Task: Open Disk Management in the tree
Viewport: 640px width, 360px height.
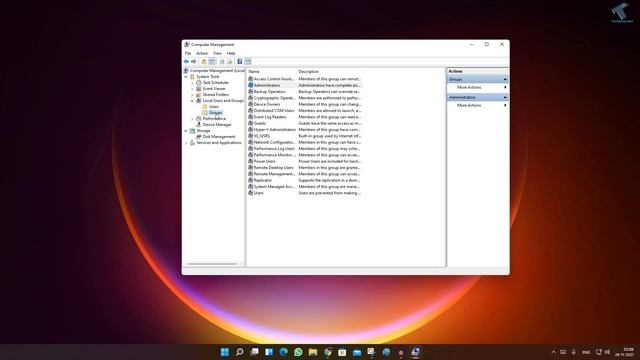Action: (219, 137)
